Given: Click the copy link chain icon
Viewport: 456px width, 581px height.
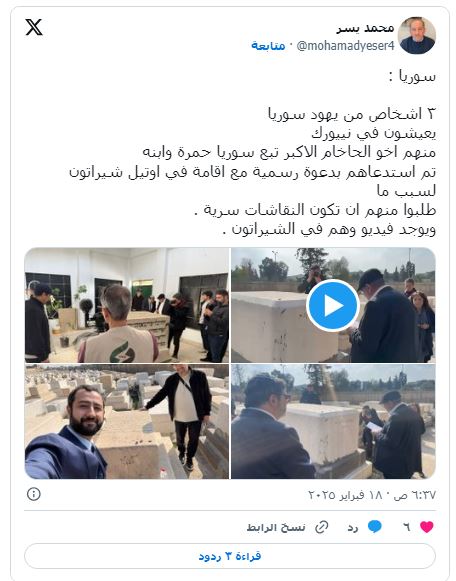Looking at the screenshot, I should coord(322,527).
